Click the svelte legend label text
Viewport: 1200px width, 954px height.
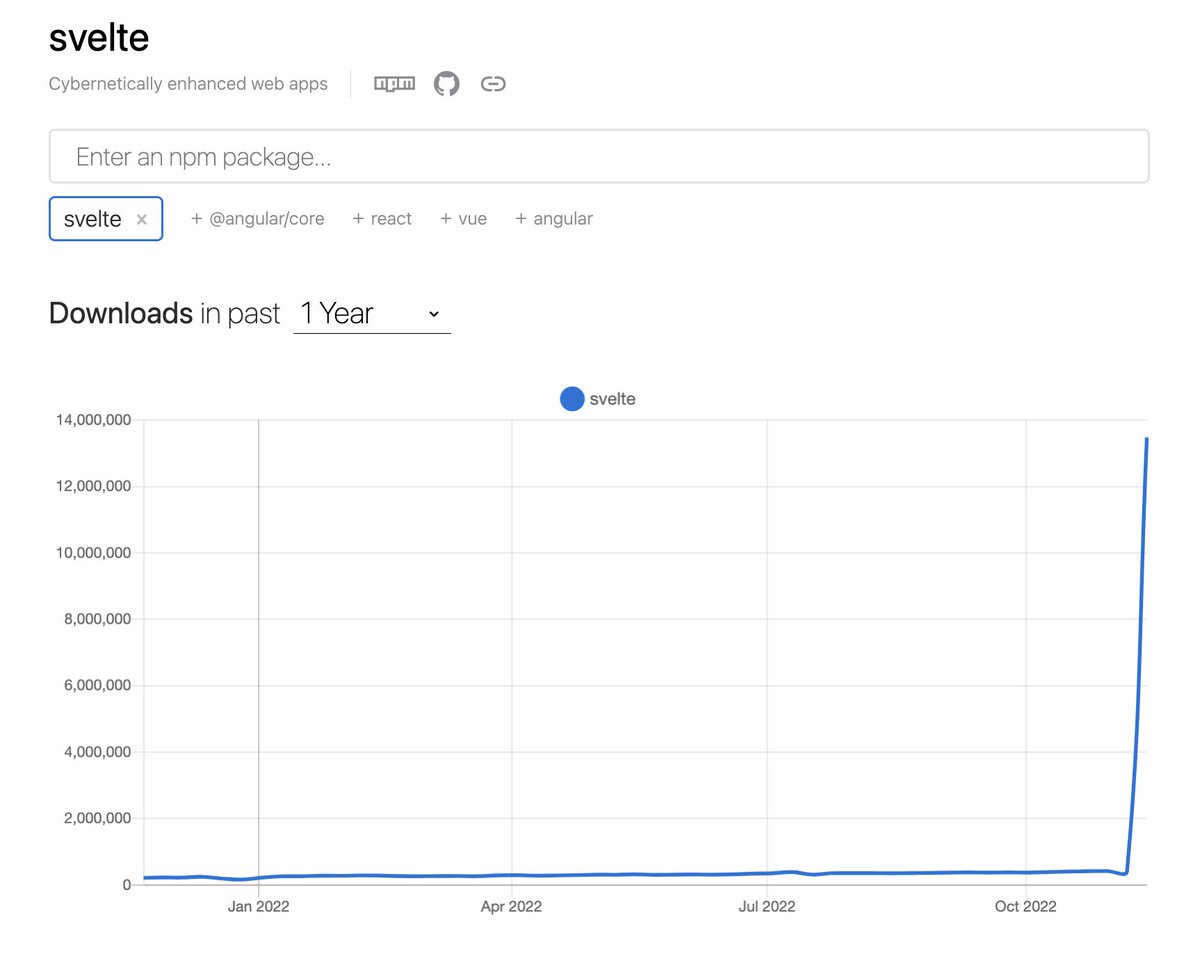pyautogui.click(x=613, y=399)
